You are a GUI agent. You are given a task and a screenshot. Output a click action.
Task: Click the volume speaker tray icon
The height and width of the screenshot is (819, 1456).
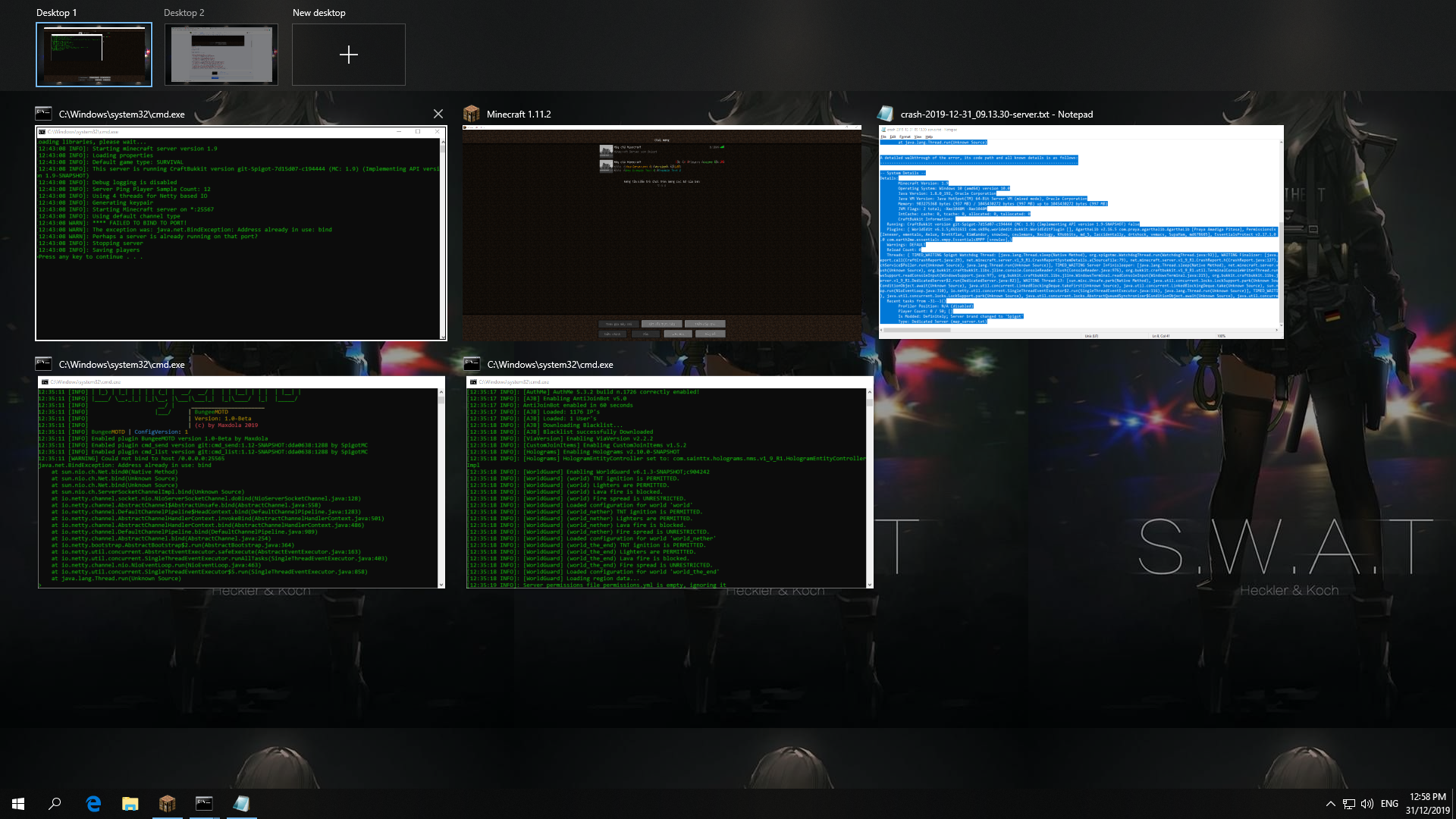click(1367, 804)
